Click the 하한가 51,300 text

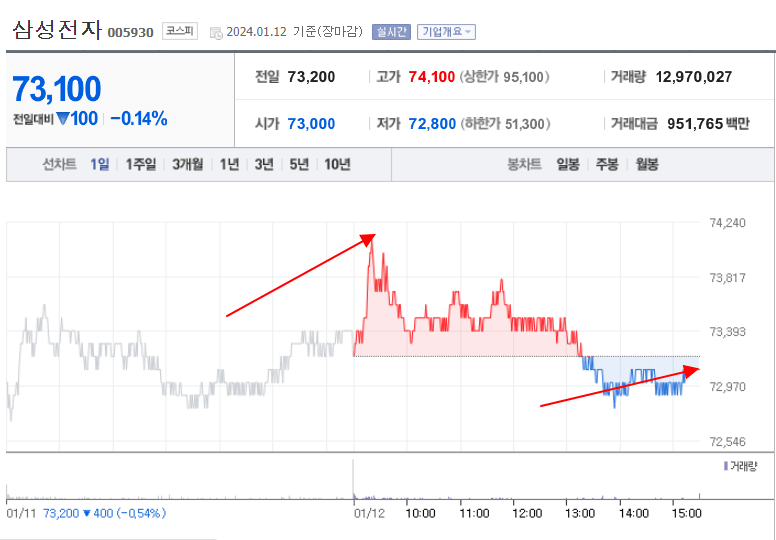[505, 124]
